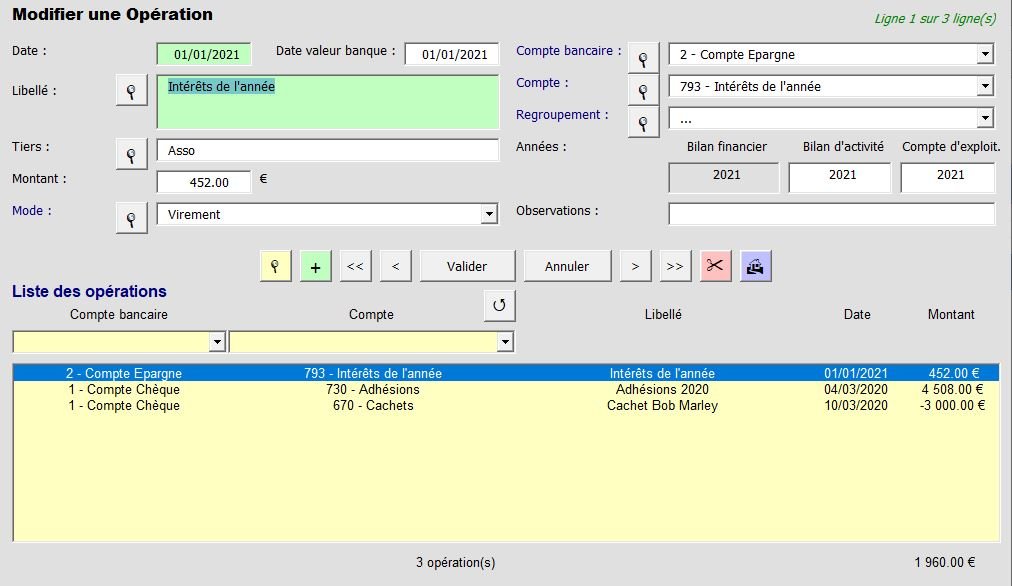Click the magnifier next to the Mode field
This screenshot has height=586, width=1012.
(x=131, y=218)
